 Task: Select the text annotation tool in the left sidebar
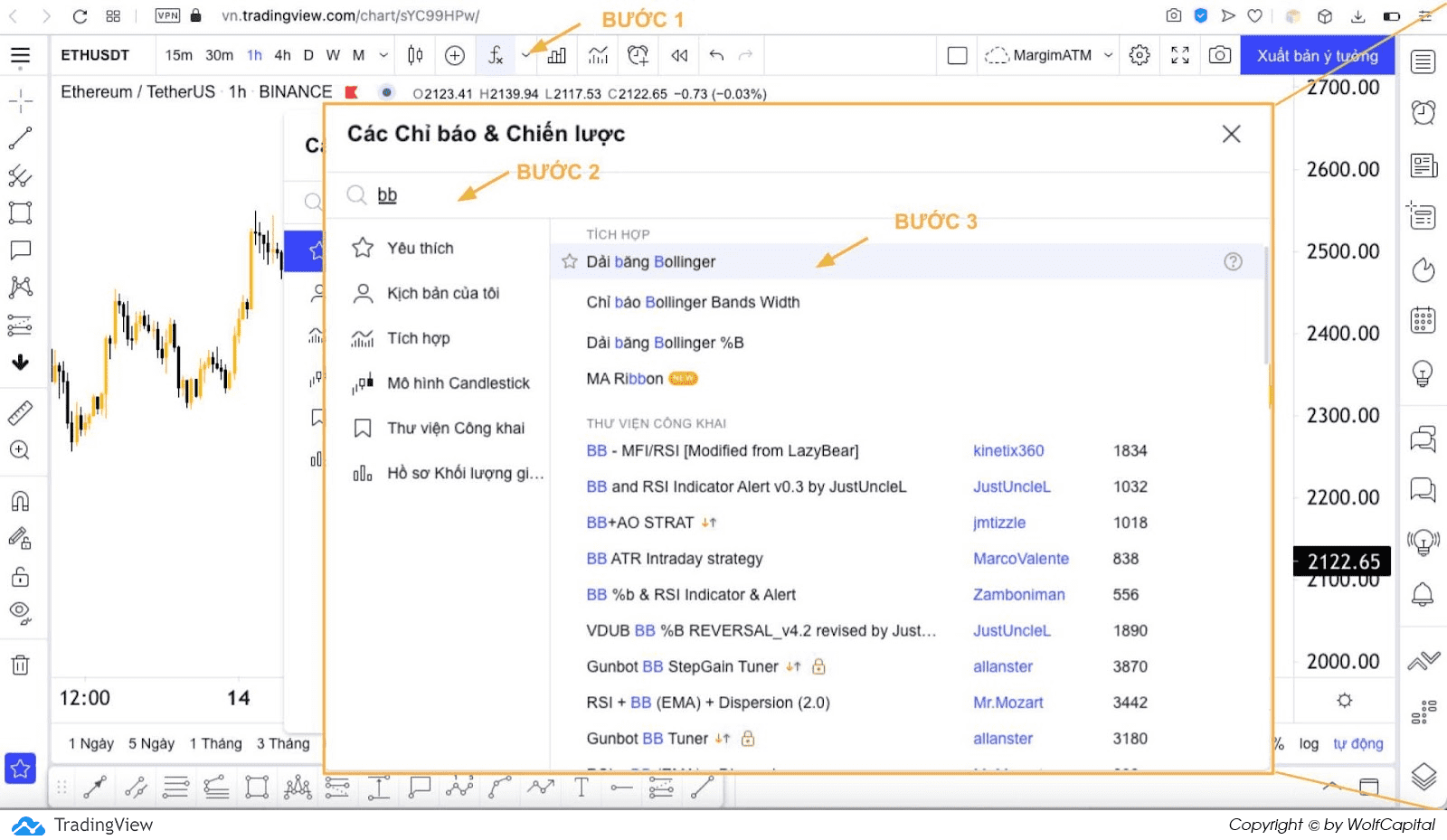click(20, 250)
